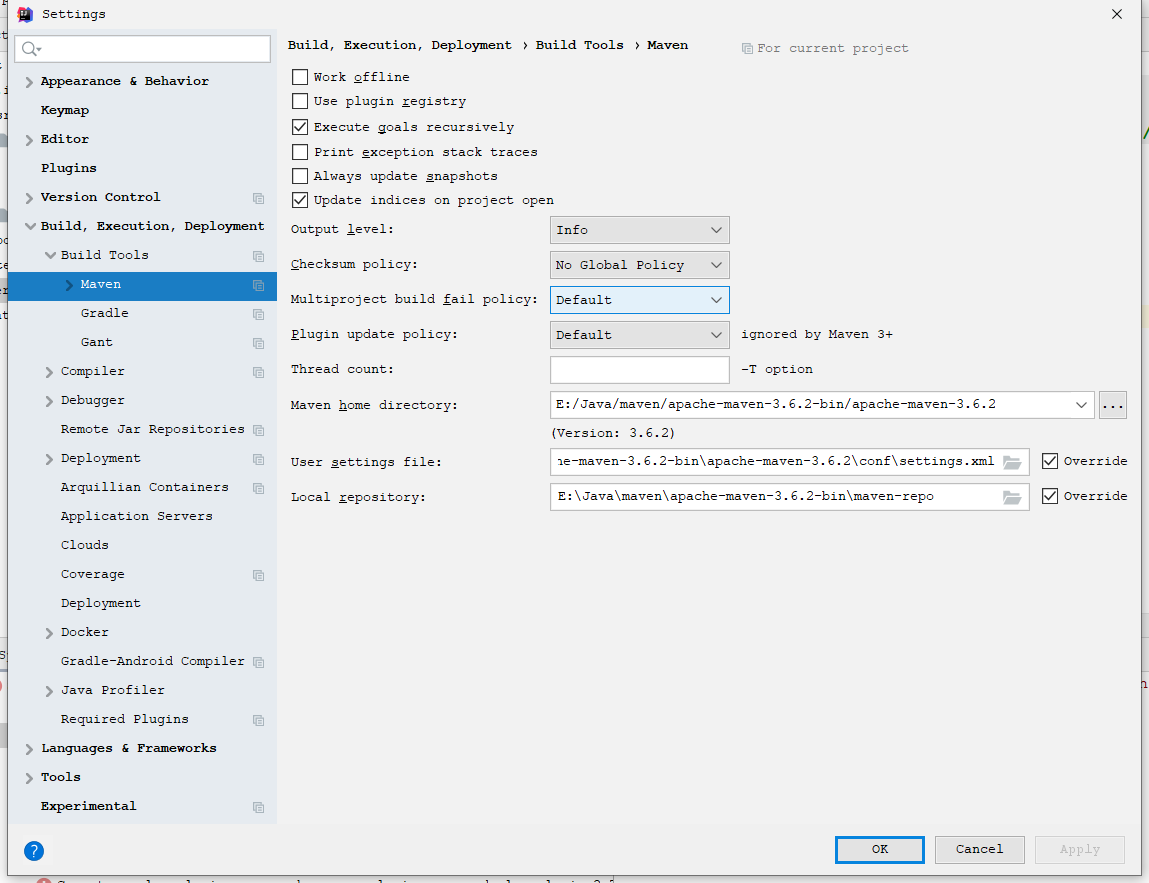Click the Apply button
Image resolution: width=1149 pixels, height=883 pixels.
click(1079, 850)
